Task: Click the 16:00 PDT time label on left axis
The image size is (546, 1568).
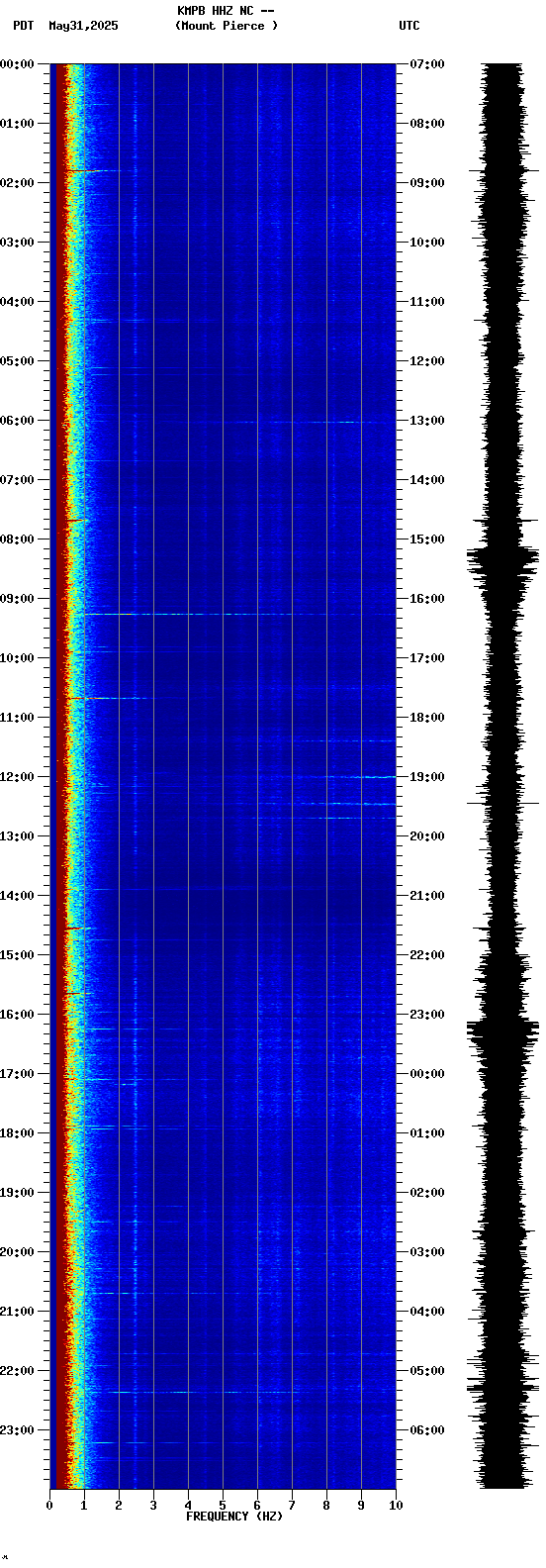Action: pos(17,1015)
